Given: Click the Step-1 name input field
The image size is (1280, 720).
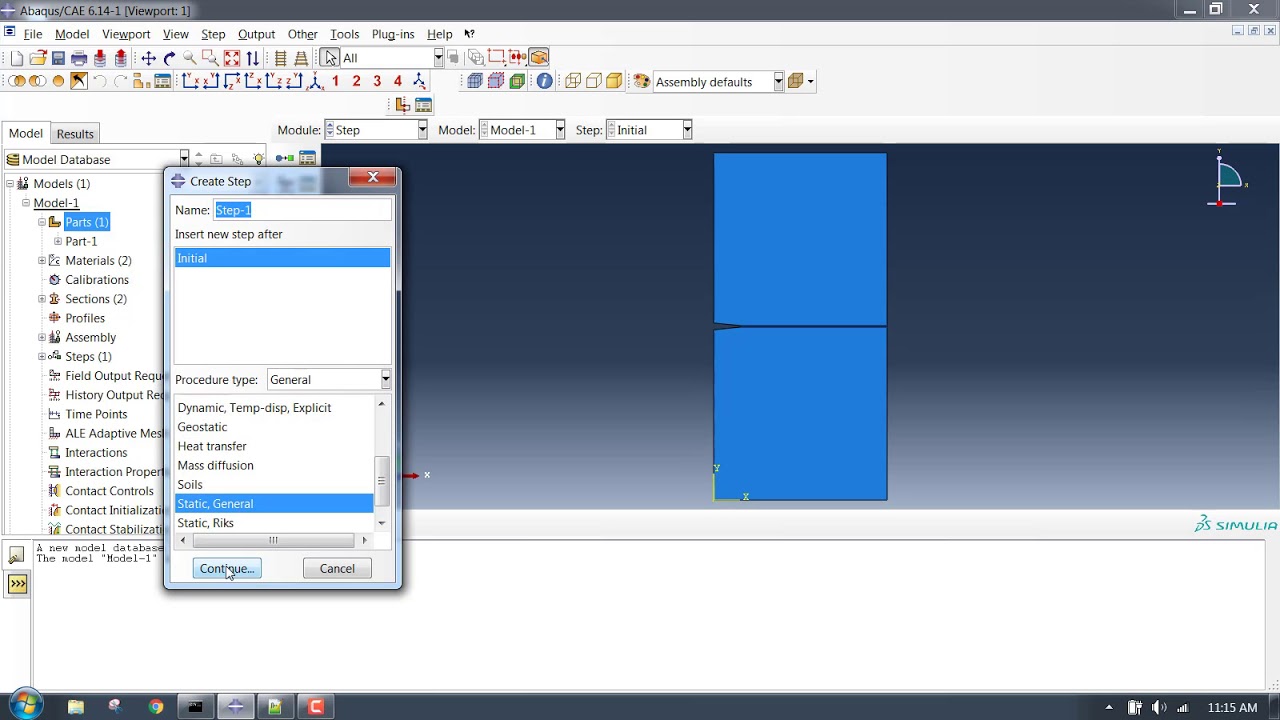Looking at the screenshot, I should tap(303, 210).
